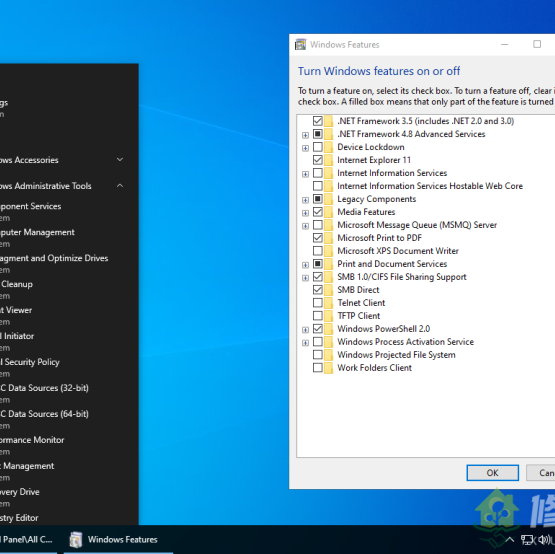Switch to Control Panel taskbar button
The height and width of the screenshot is (554, 555).
[x=28, y=539]
